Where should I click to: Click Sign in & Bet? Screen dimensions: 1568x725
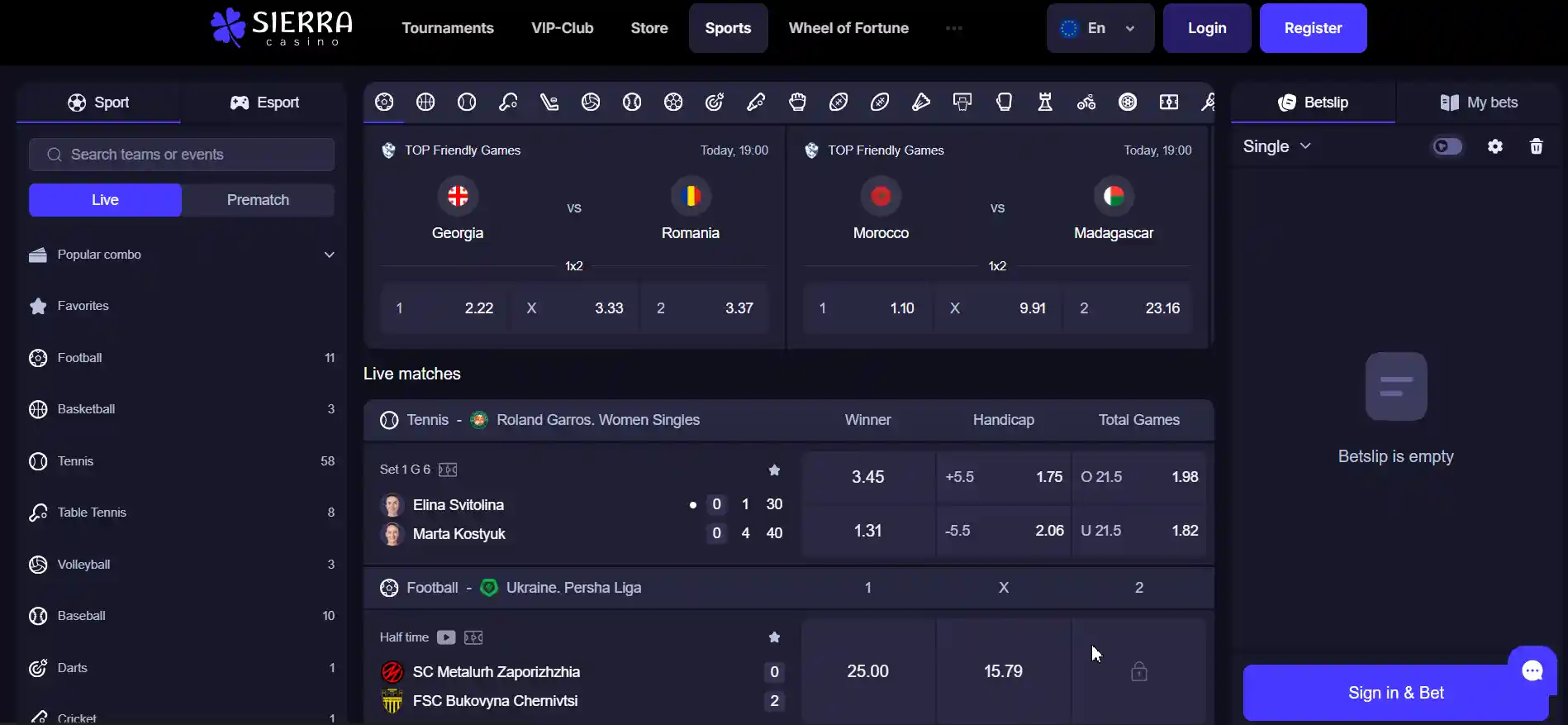tap(1396, 693)
